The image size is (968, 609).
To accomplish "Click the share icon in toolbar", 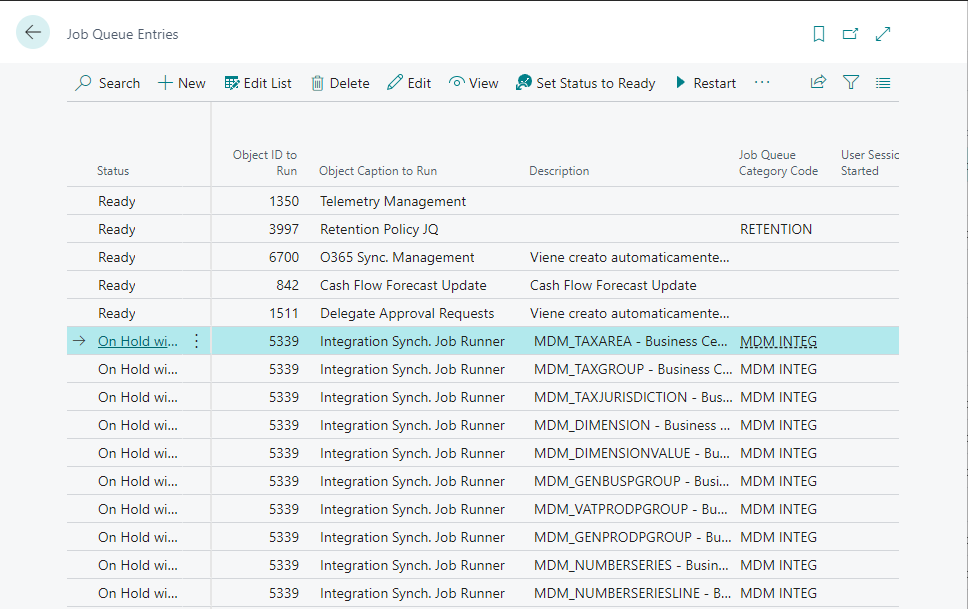I will [x=818, y=83].
